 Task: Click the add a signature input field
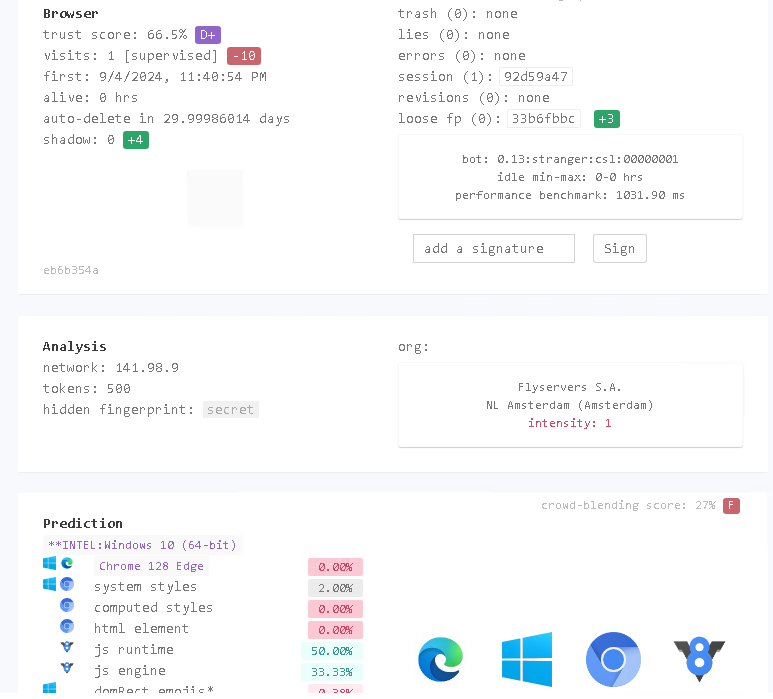[493, 248]
